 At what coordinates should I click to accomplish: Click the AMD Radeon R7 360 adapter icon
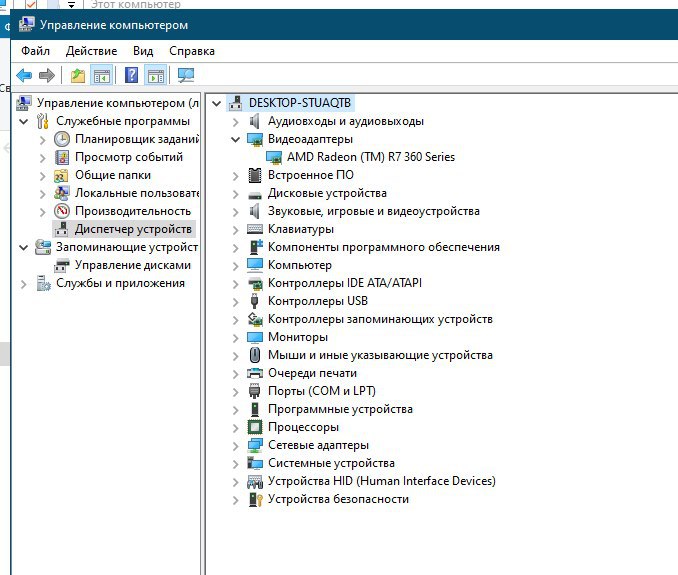click(x=274, y=157)
